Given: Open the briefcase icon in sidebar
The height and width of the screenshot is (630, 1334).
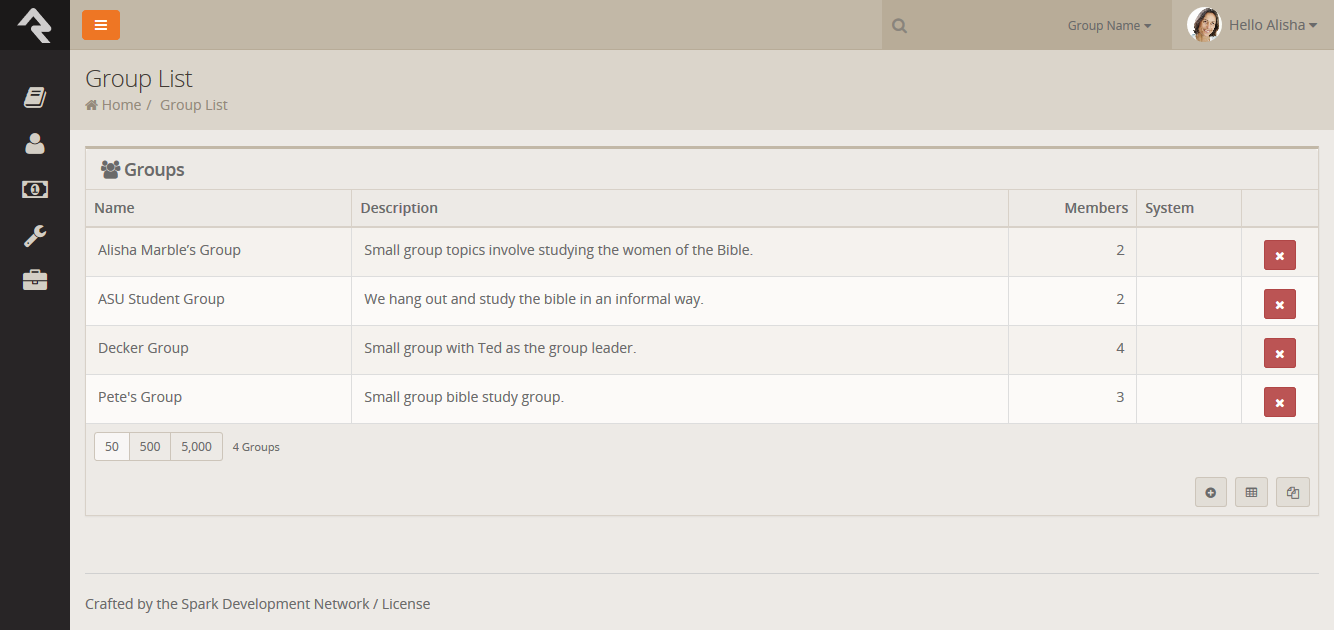Looking at the screenshot, I should coord(35,280).
